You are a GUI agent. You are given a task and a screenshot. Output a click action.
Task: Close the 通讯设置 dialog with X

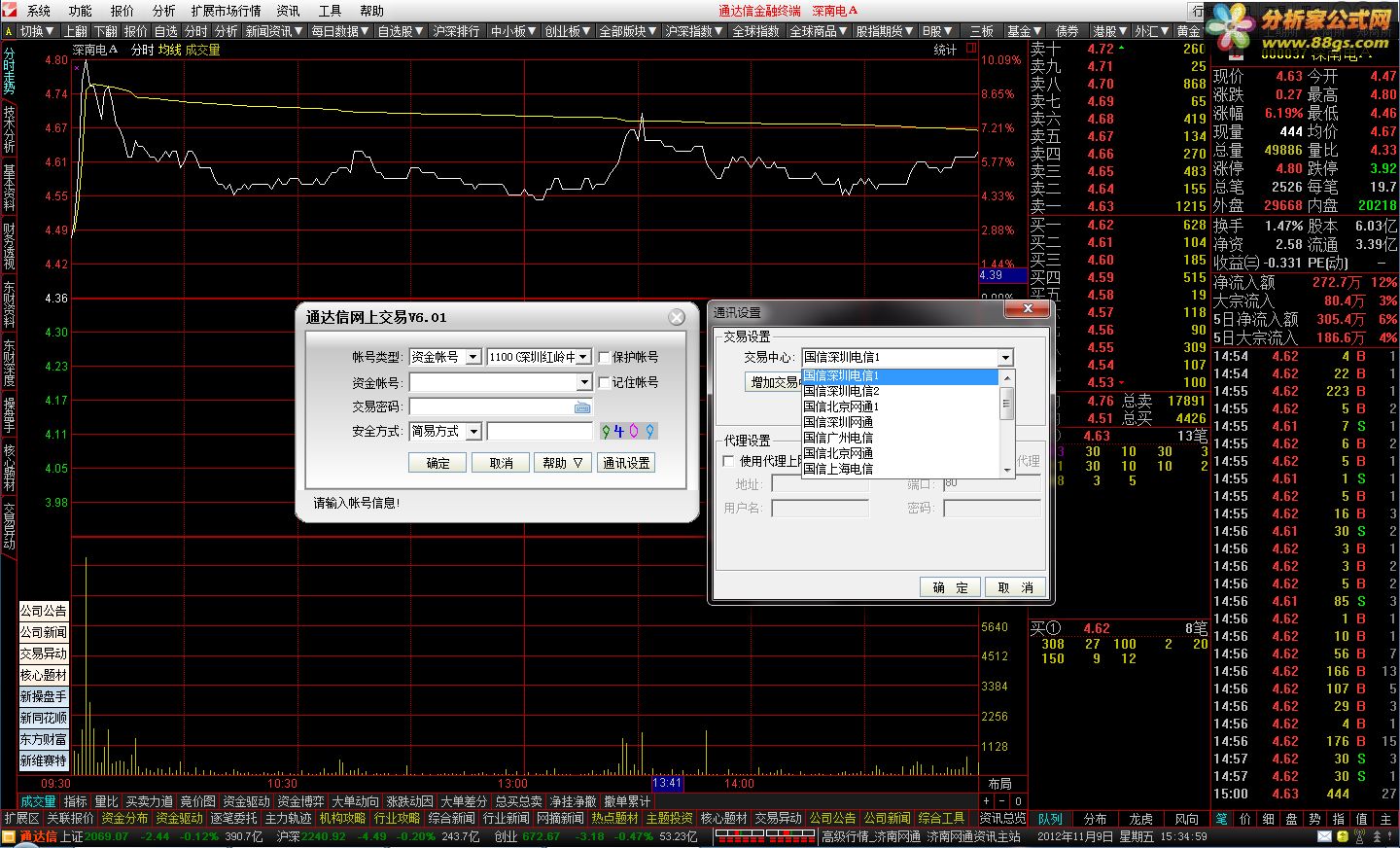coord(1027,309)
